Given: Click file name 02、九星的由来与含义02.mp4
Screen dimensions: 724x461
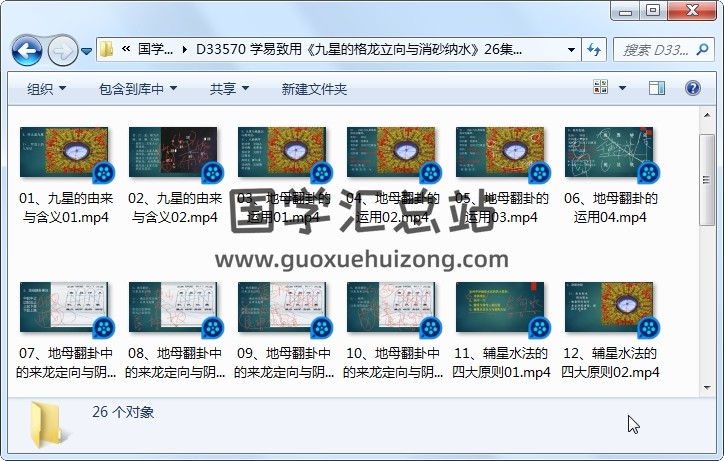Looking at the screenshot, I should click(x=175, y=208).
